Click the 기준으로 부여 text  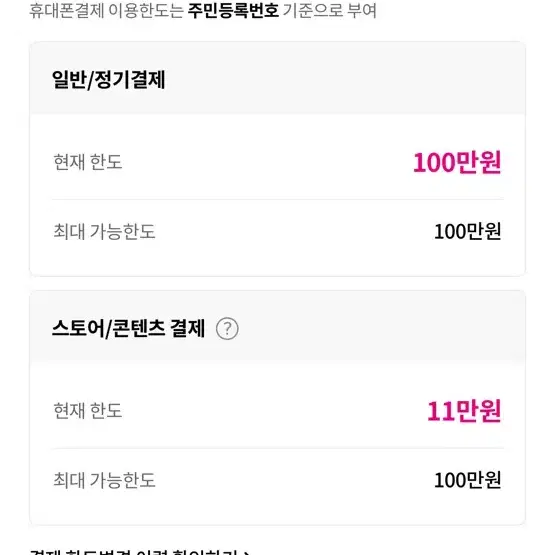point(330,10)
